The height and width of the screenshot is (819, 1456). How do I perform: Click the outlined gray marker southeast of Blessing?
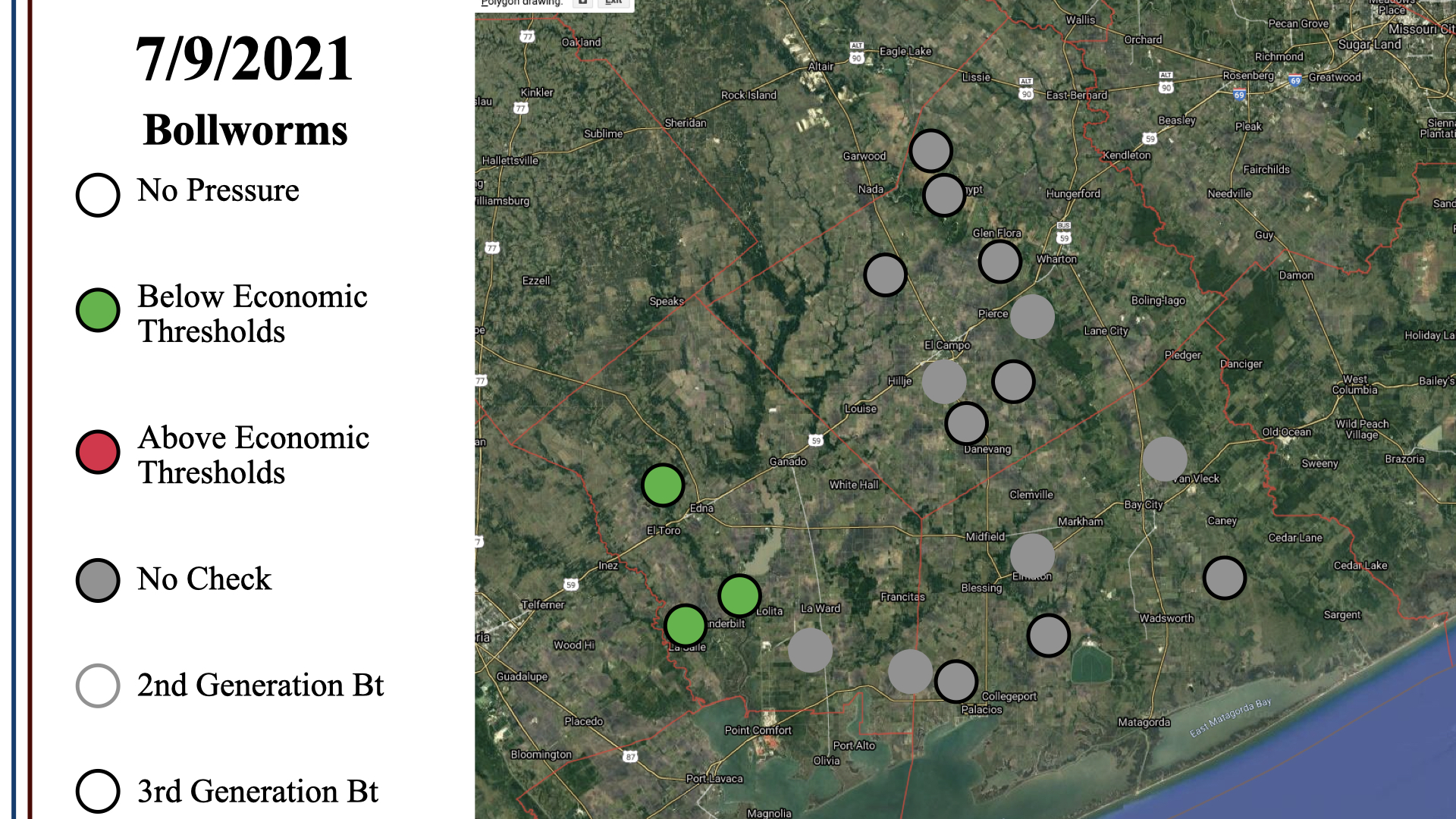pyautogui.click(x=1048, y=635)
